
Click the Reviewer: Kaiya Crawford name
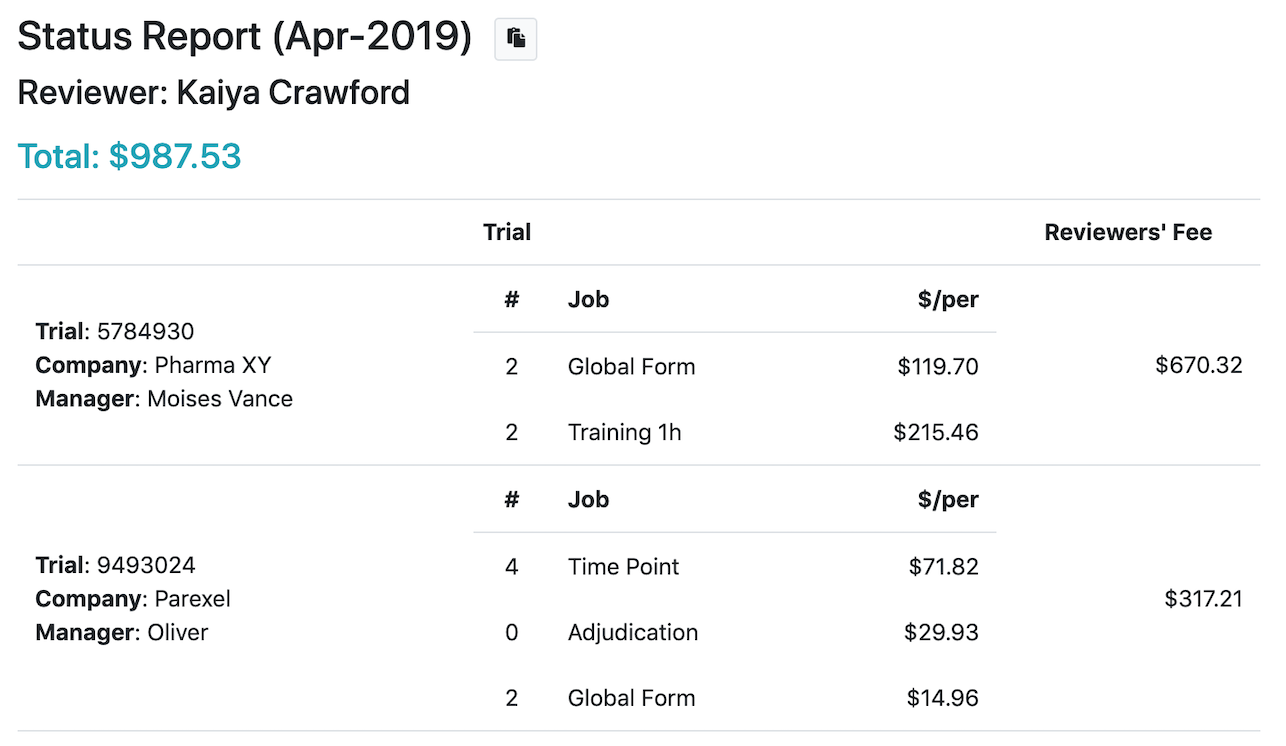214,93
